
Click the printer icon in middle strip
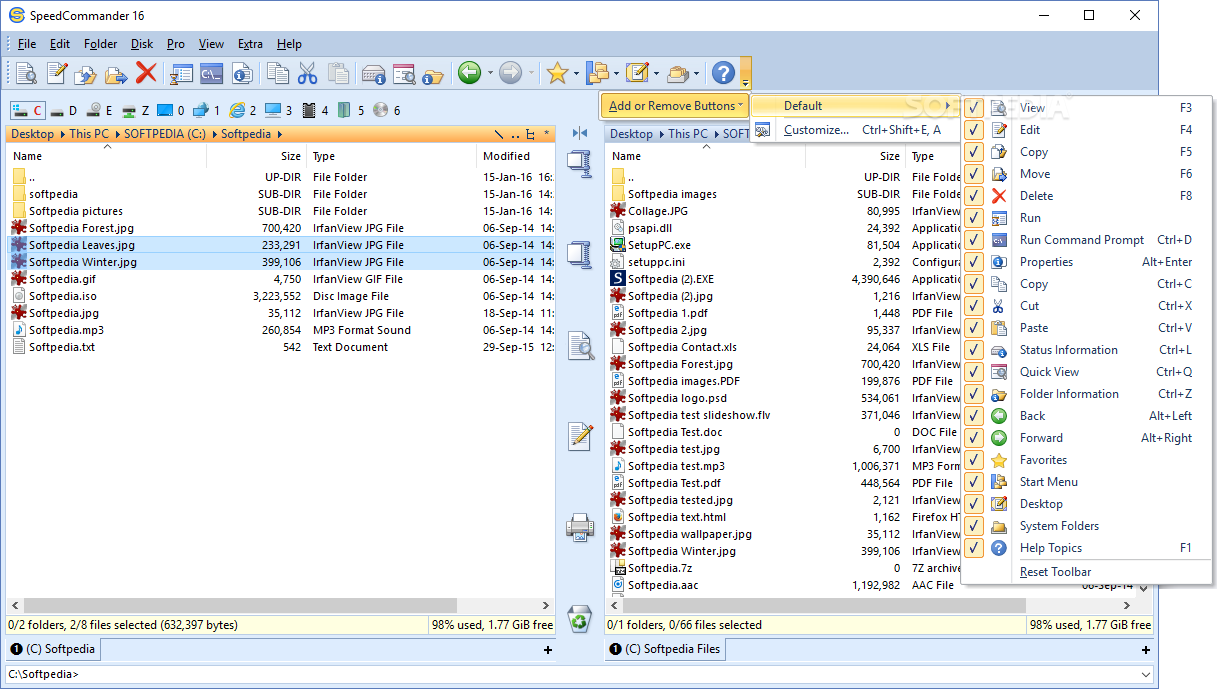(580, 527)
